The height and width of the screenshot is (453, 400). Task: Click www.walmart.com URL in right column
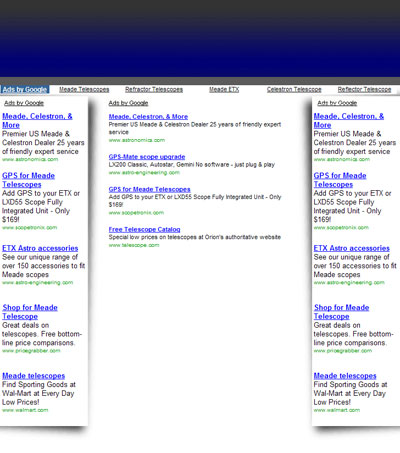click(337, 410)
